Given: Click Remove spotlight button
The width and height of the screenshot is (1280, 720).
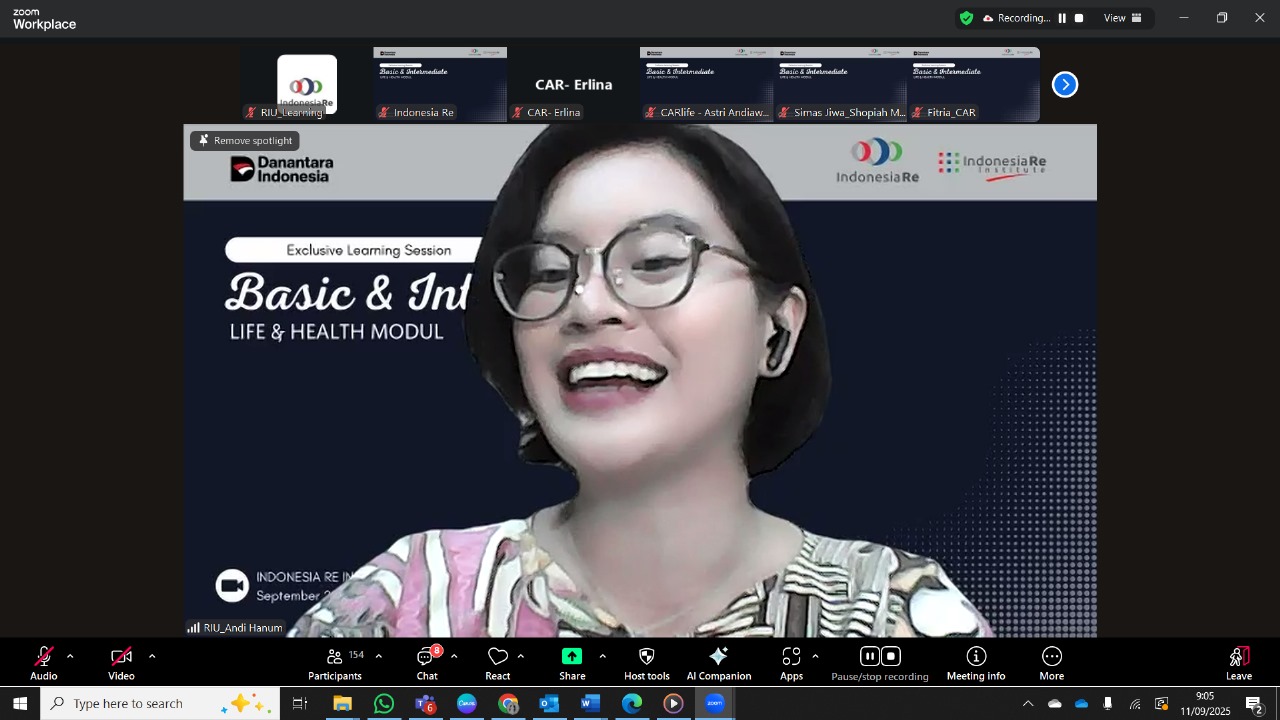Looking at the screenshot, I should click(245, 141).
